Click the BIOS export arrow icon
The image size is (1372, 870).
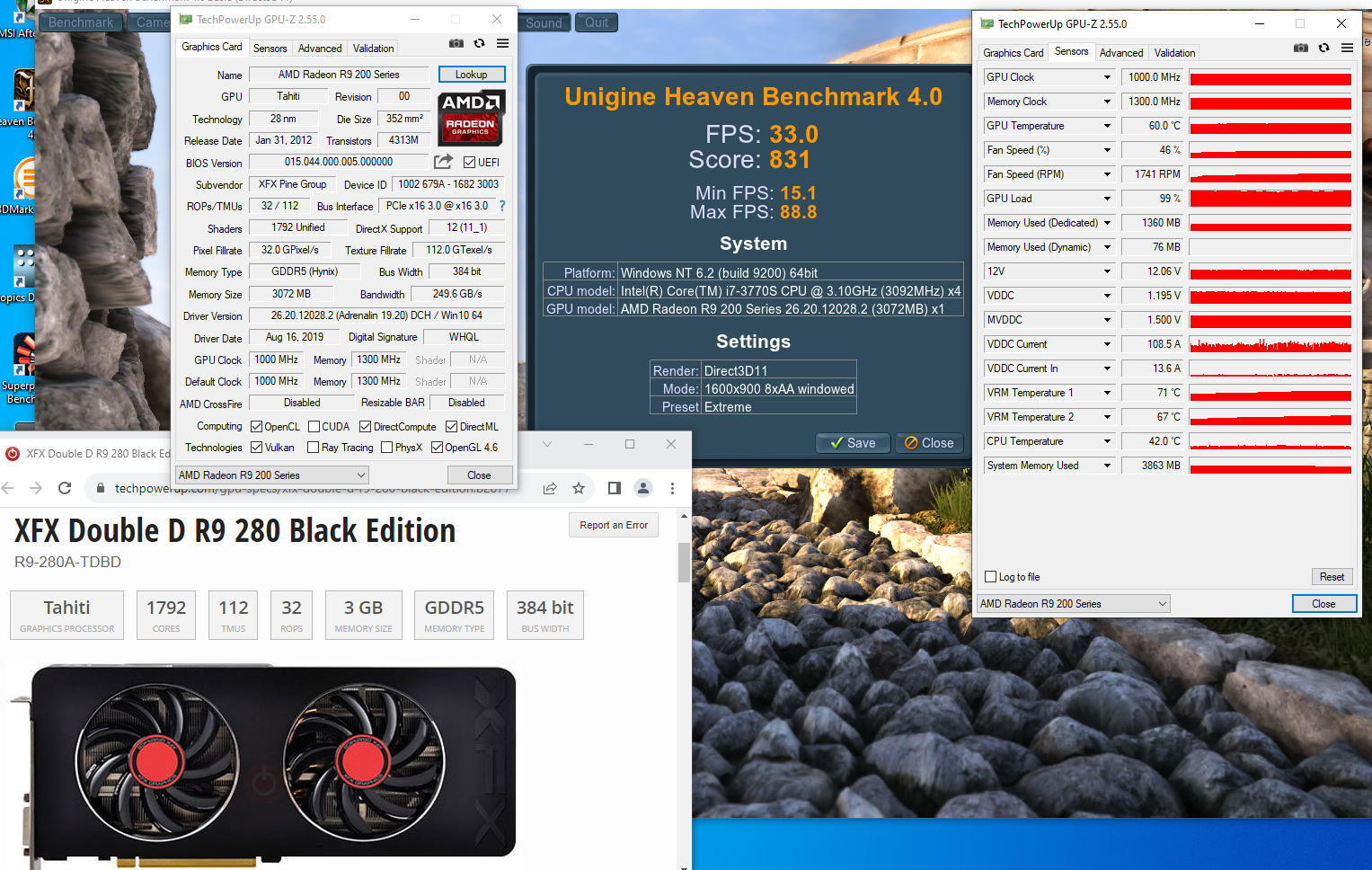[x=444, y=162]
